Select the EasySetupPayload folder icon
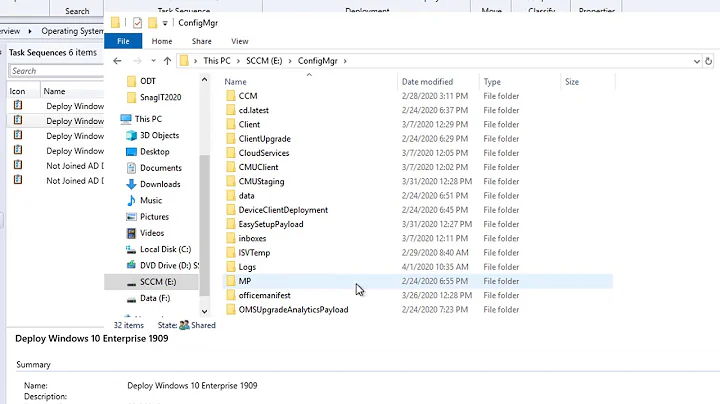Image resolution: width=720 pixels, height=404 pixels. click(x=231, y=224)
